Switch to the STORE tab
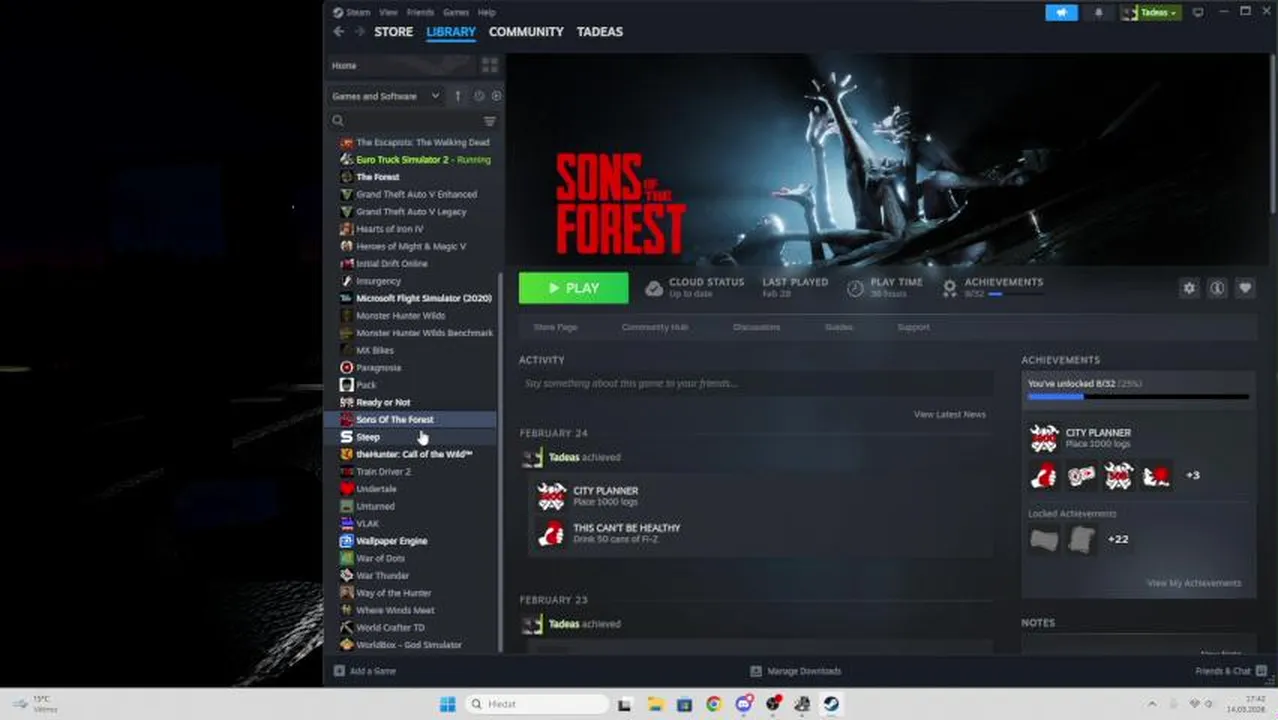 tap(393, 32)
